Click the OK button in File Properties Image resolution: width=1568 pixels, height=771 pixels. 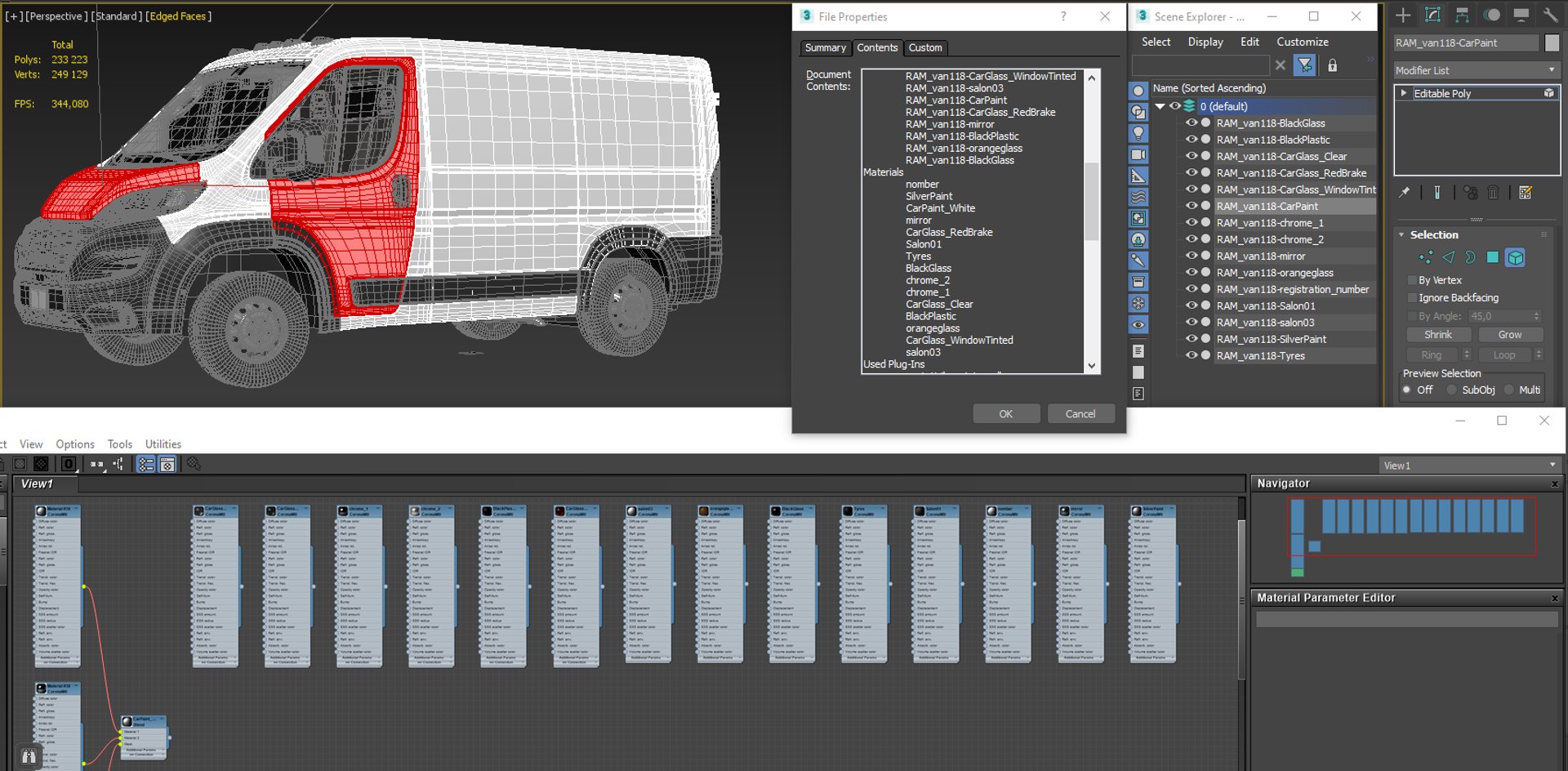coord(1005,414)
